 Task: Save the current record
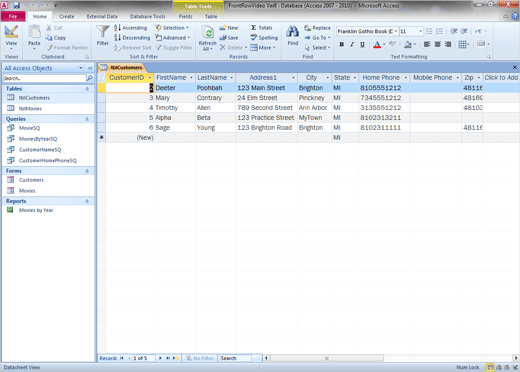point(229,38)
